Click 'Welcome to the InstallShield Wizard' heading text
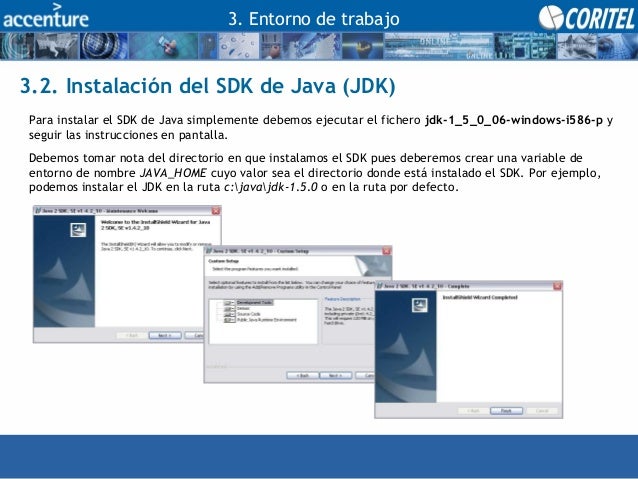This screenshot has height=479, width=638. tap(155, 225)
